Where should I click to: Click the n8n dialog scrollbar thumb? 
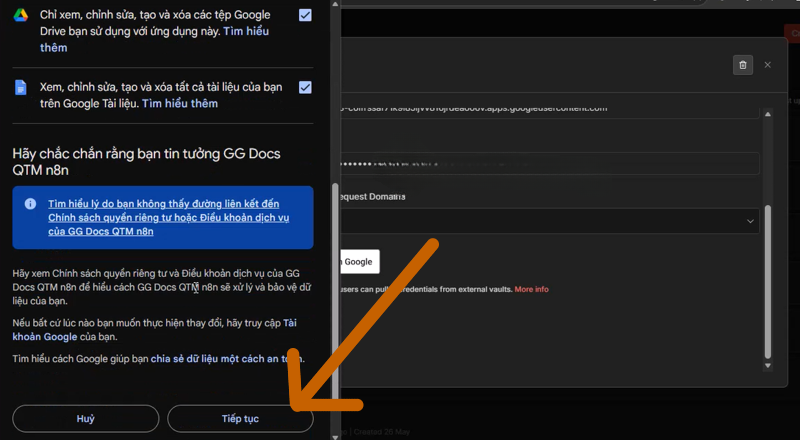point(768,282)
